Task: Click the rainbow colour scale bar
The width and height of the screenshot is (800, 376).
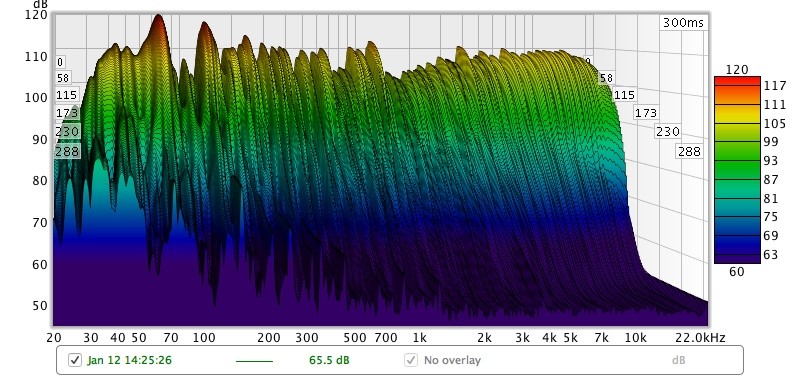Action: [737, 170]
